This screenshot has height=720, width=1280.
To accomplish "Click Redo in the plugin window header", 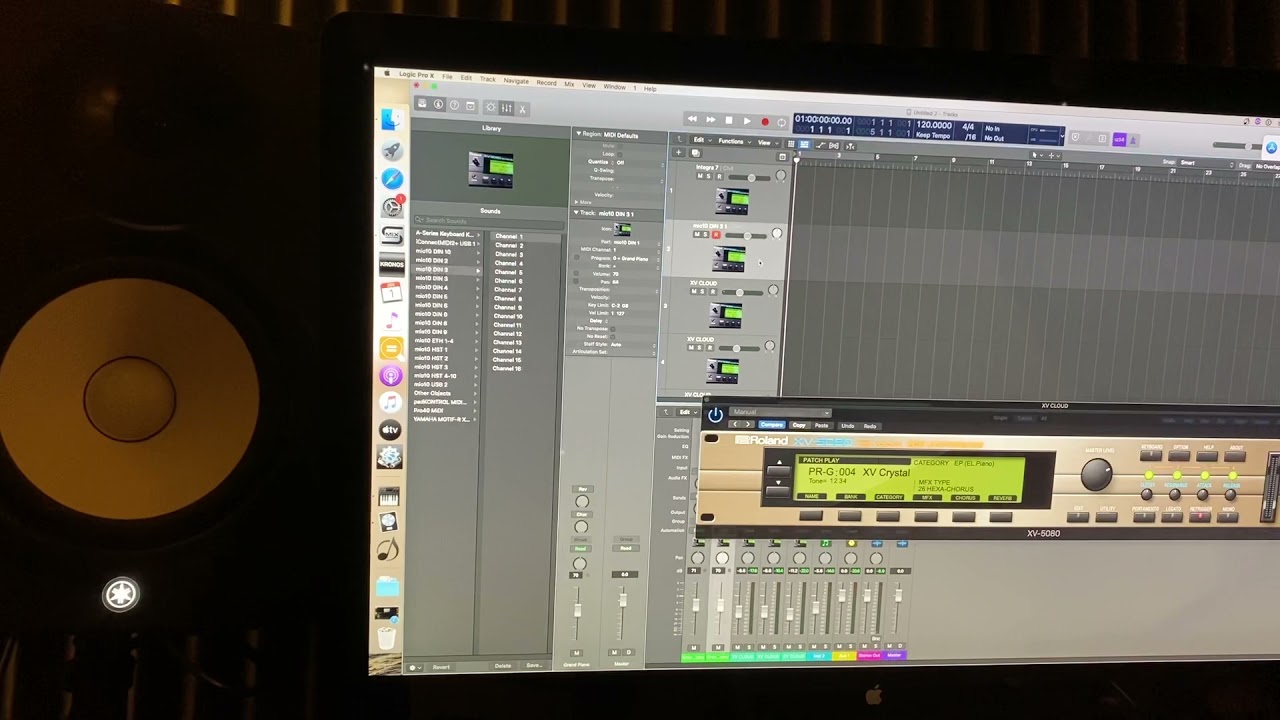I will pyautogui.click(x=870, y=426).
